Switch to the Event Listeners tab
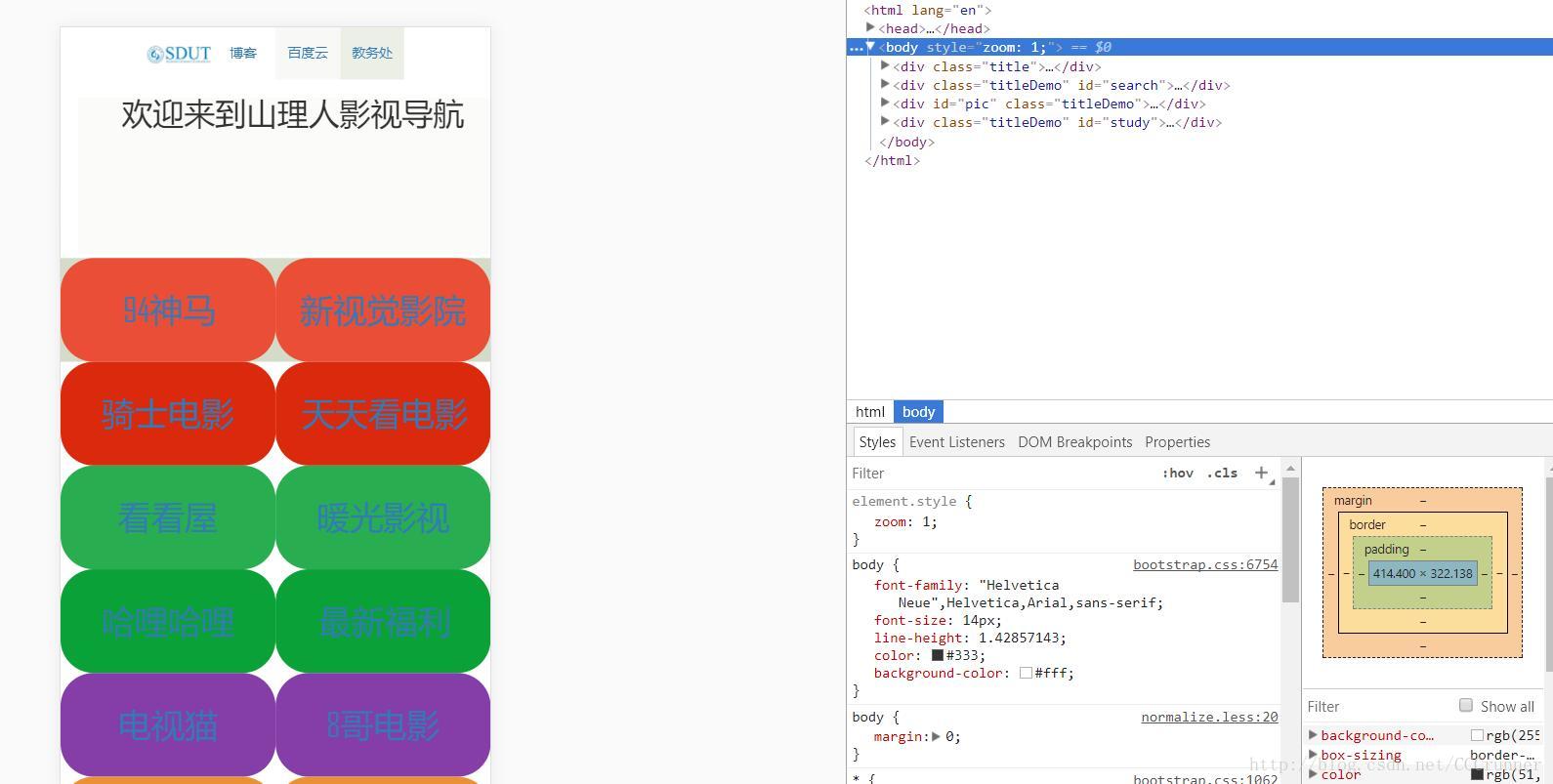This screenshot has height=784, width=1553. click(957, 442)
